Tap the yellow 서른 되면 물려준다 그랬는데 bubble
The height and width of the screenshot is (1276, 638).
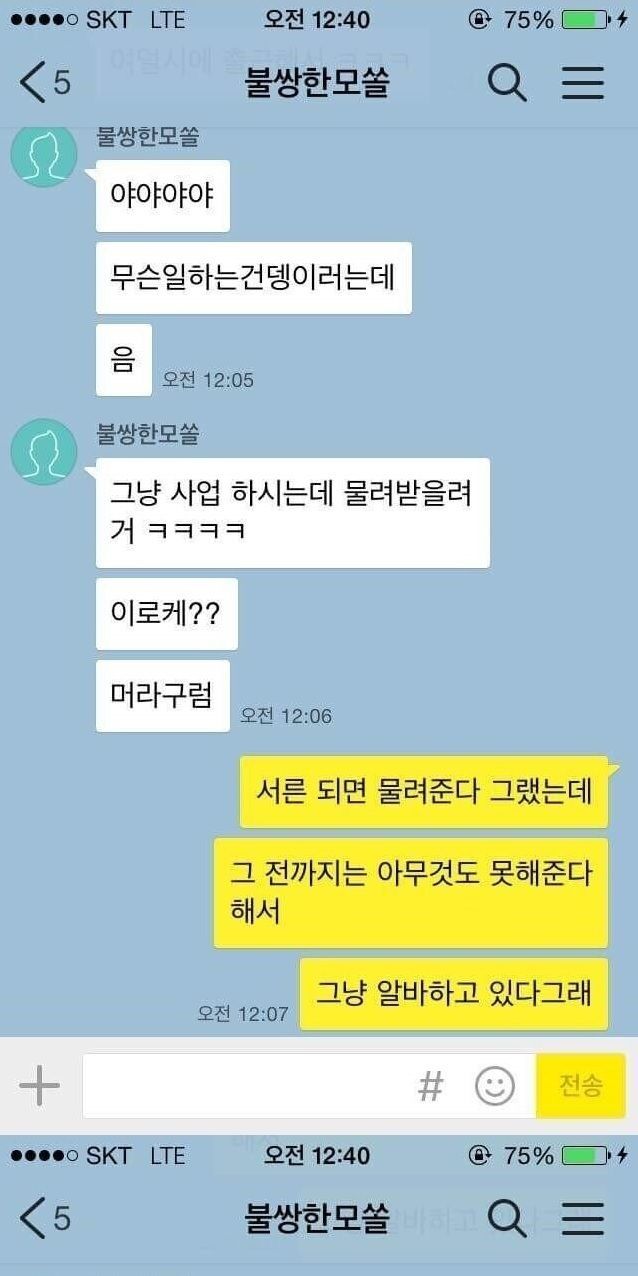point(424,792)
